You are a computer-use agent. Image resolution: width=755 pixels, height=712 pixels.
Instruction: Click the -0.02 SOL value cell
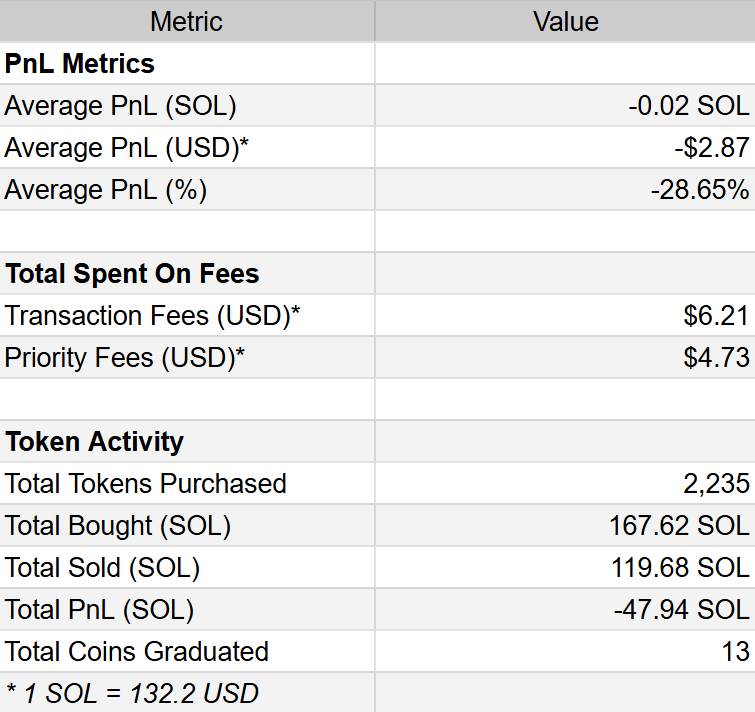point(565,105)
